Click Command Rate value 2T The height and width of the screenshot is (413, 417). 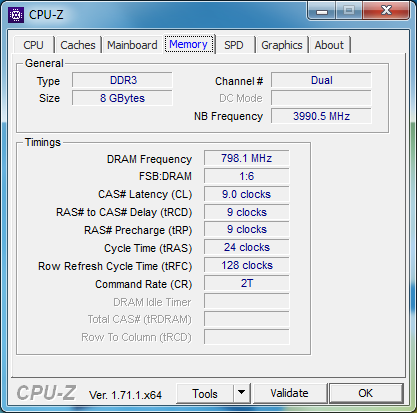(x=247, y=283)
